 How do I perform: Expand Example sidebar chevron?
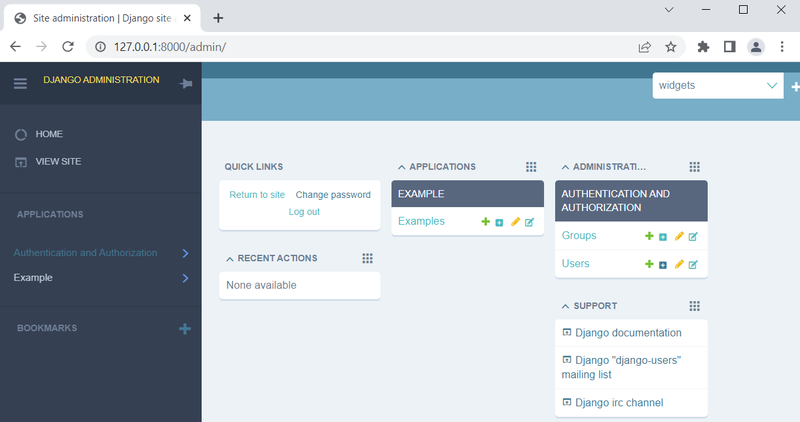coord(186,278)
